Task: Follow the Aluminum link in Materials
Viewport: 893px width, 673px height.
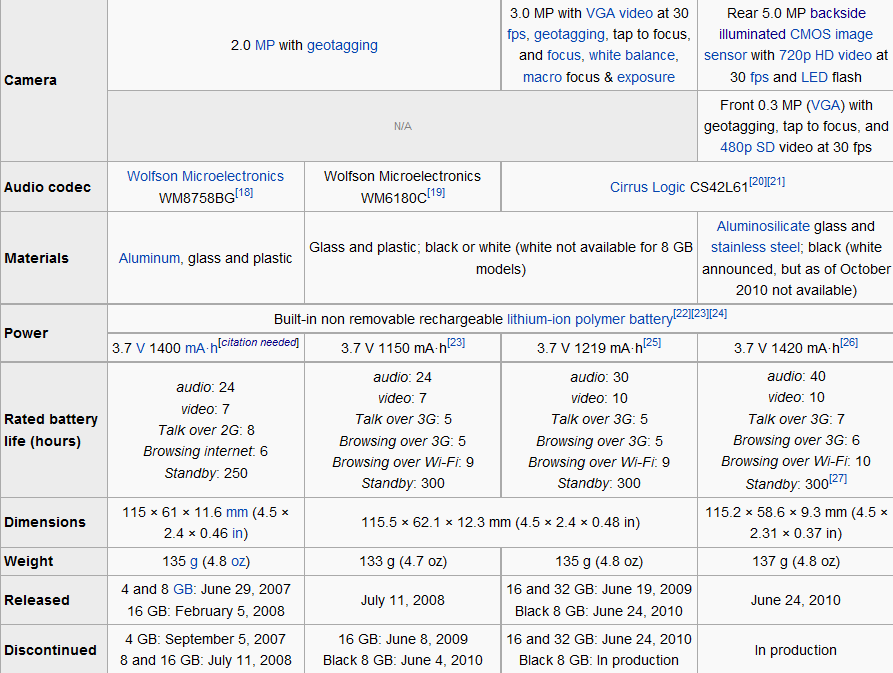Action: click(x=149, y=258)
